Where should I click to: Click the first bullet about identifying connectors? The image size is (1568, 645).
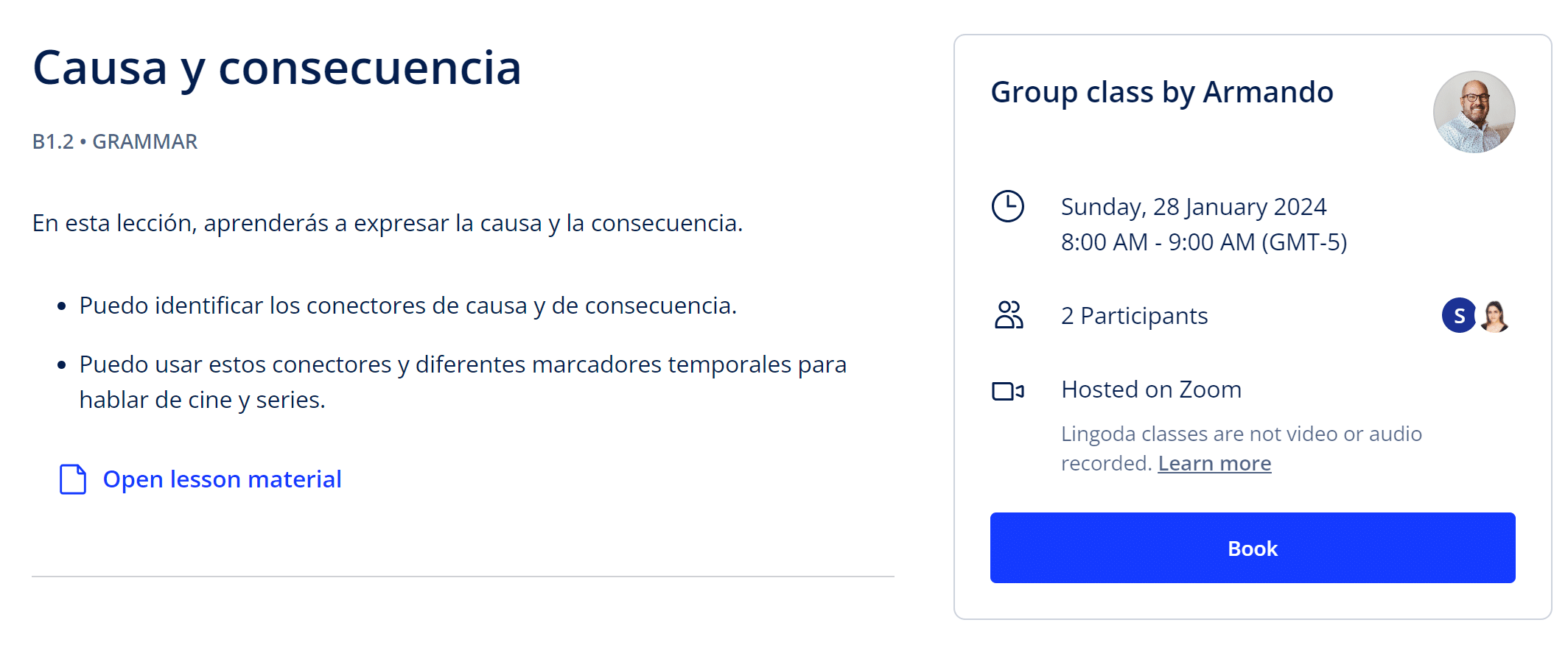(408, 306)
